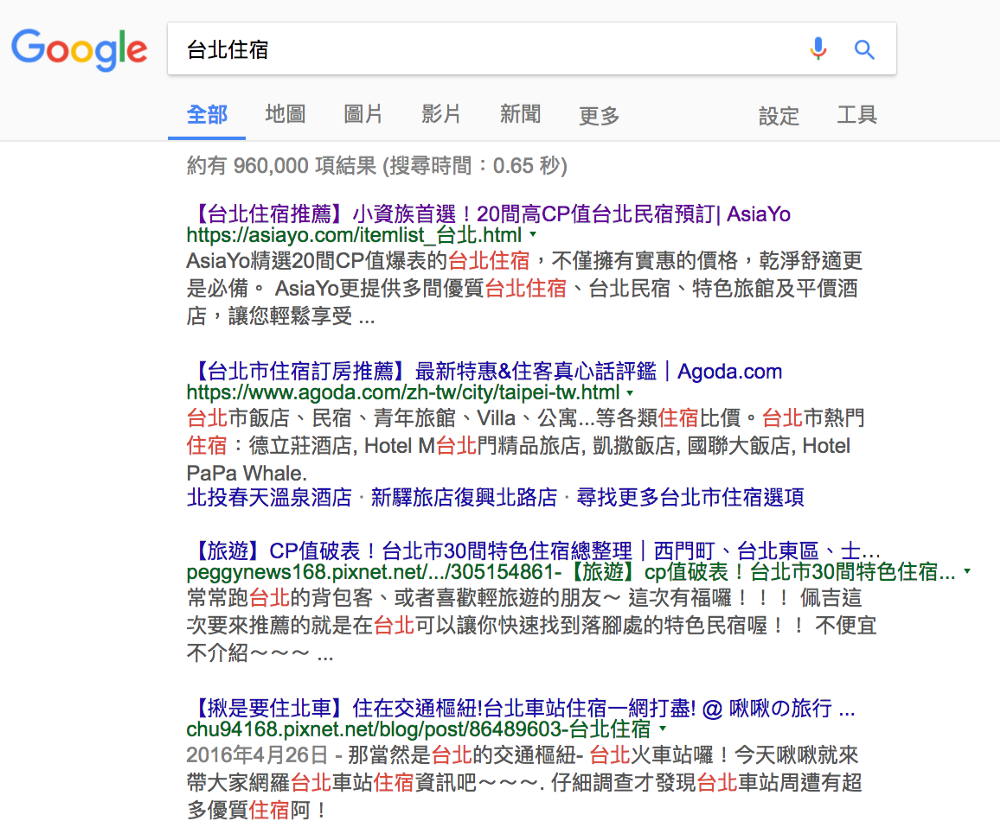Image resolution: width=1000 pixels, height=833 pixels.
Task: Open the 北投春天溫泉酒店 sitelink
Action: point(269,497)
